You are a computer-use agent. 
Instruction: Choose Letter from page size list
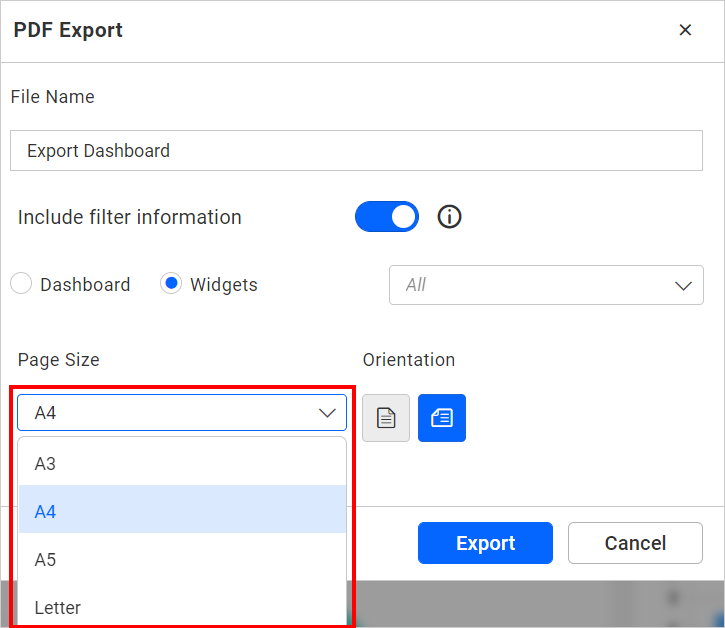tap(182, 604)
